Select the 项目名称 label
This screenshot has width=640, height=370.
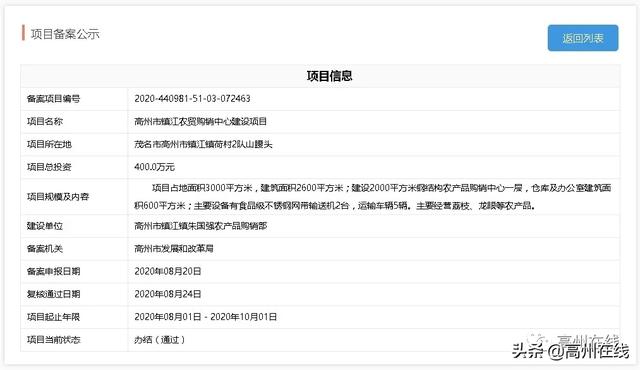45,122
